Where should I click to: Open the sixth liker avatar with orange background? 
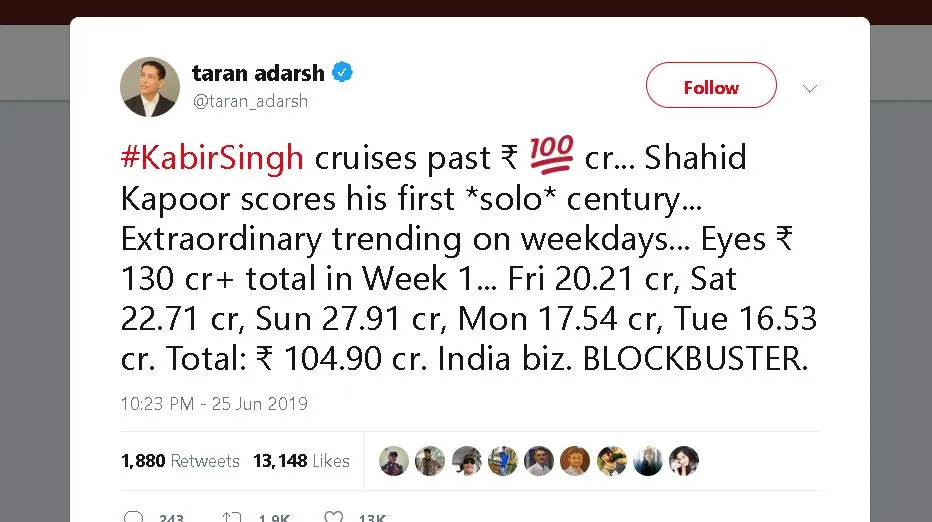click(x=575, y=461)
